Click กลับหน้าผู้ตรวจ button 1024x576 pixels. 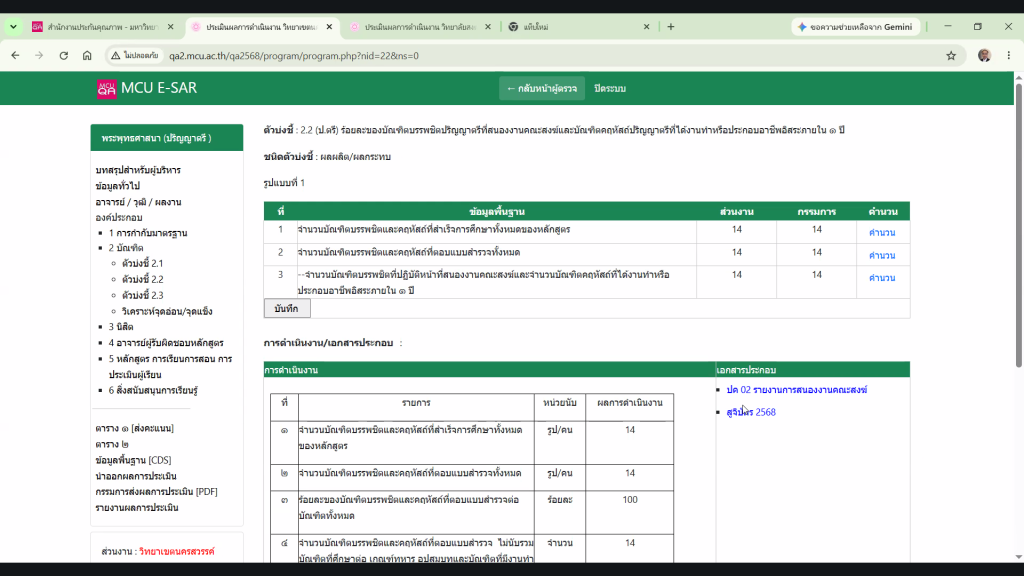click(x=541, y=88)
